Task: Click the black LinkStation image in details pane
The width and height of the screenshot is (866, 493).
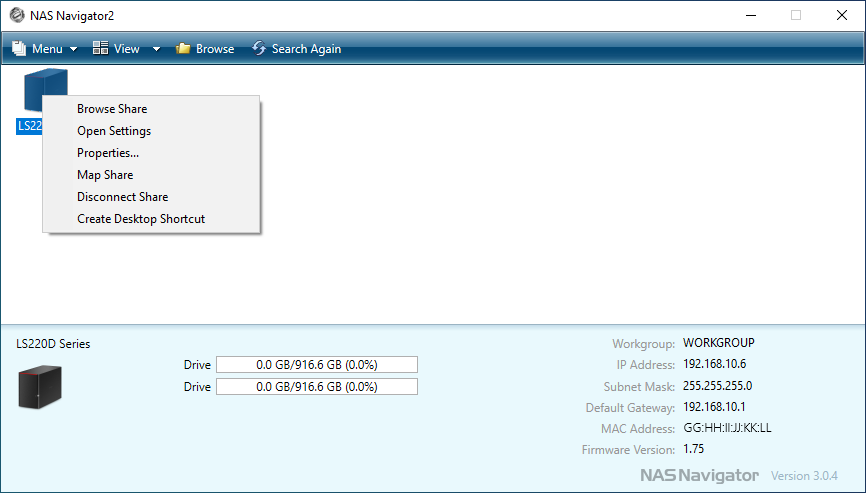Action: tap(40, 386)
